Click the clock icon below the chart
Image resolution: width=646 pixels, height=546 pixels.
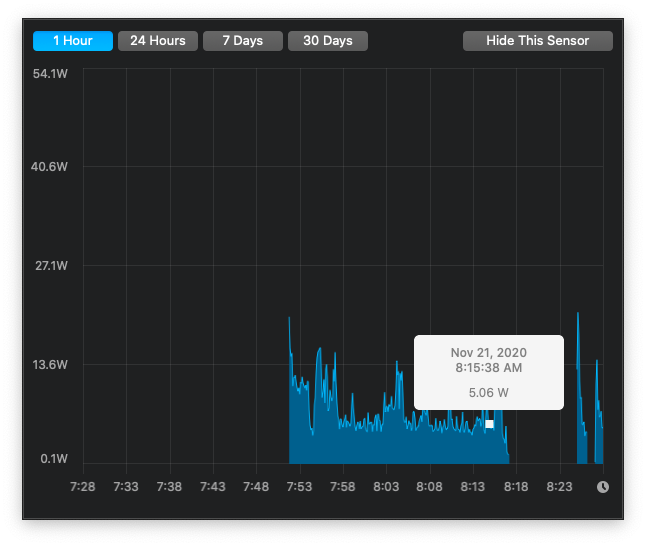pos(603,487)
